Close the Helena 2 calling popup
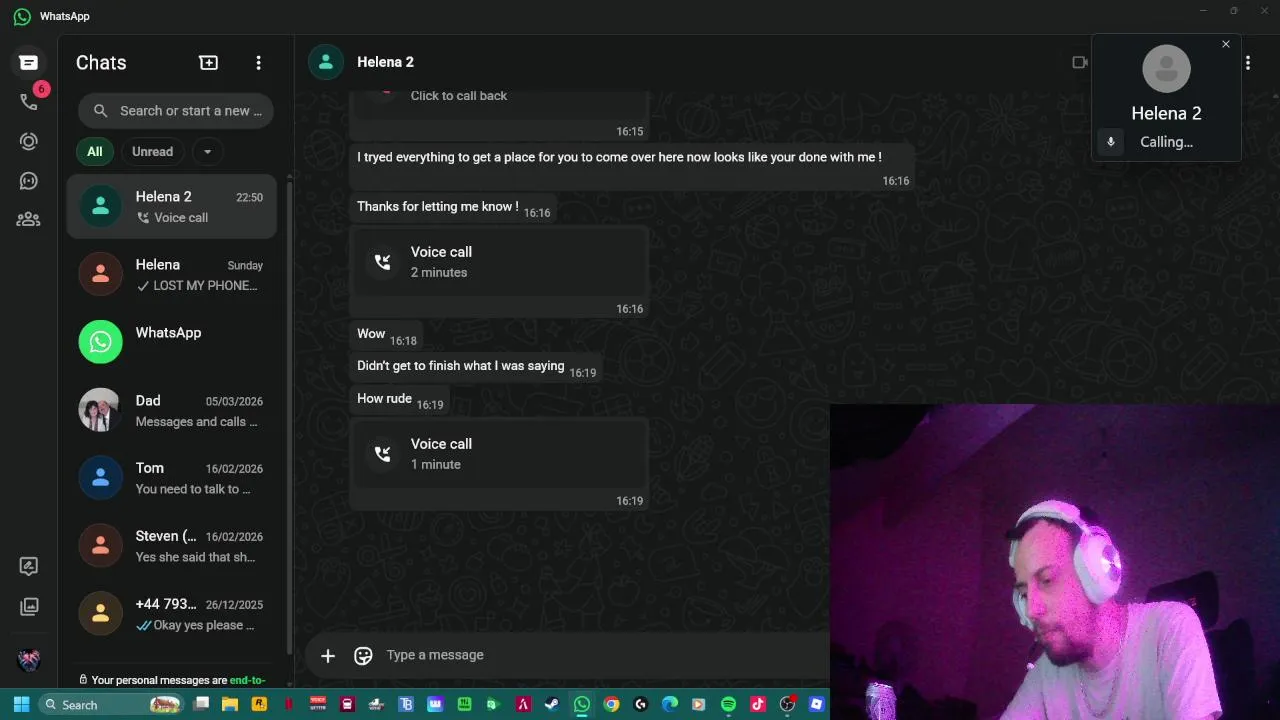Viewport: 1280px width, 720px height. click(1226, 44)
